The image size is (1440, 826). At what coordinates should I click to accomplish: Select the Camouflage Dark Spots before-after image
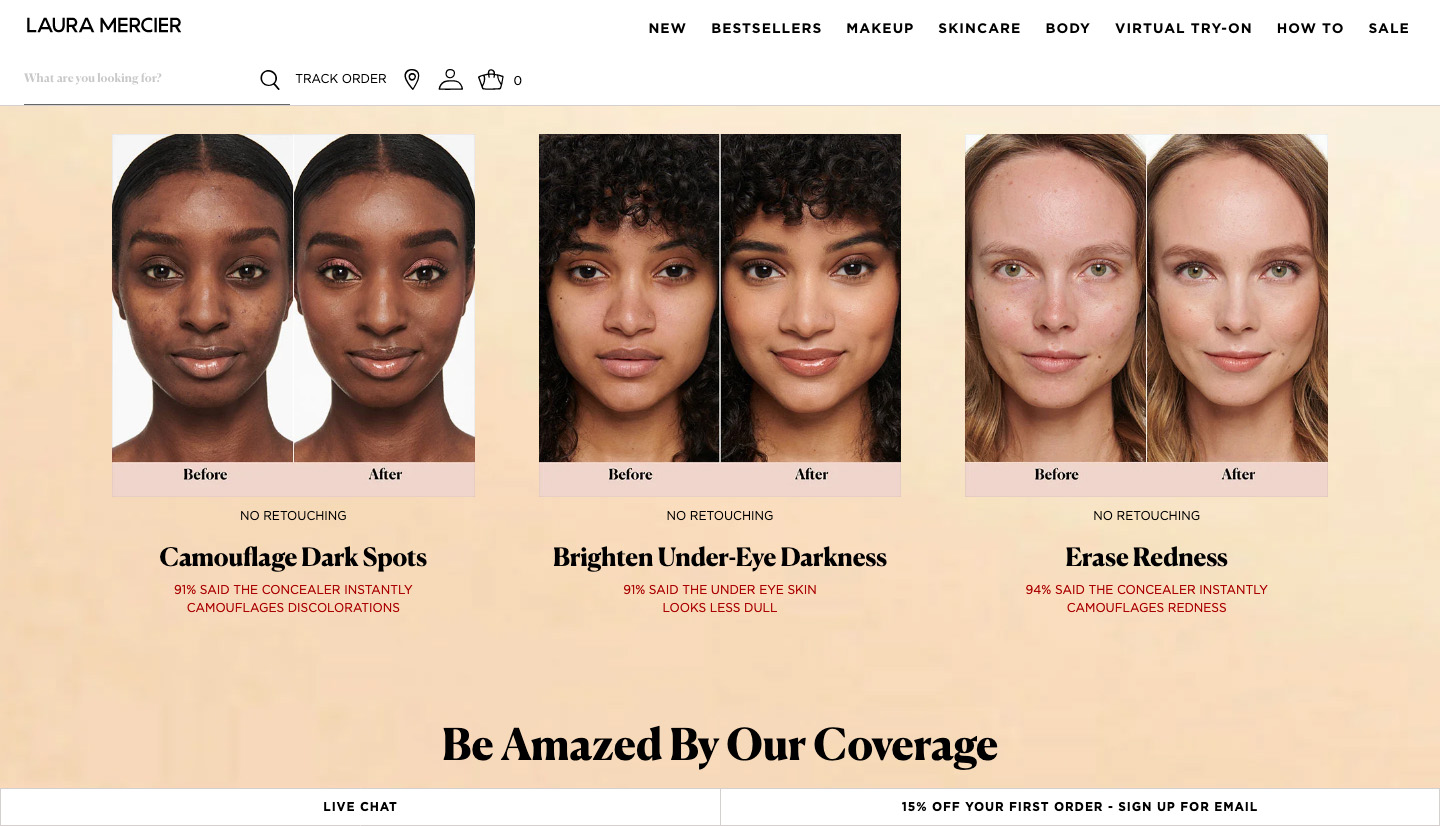(293, 315)
